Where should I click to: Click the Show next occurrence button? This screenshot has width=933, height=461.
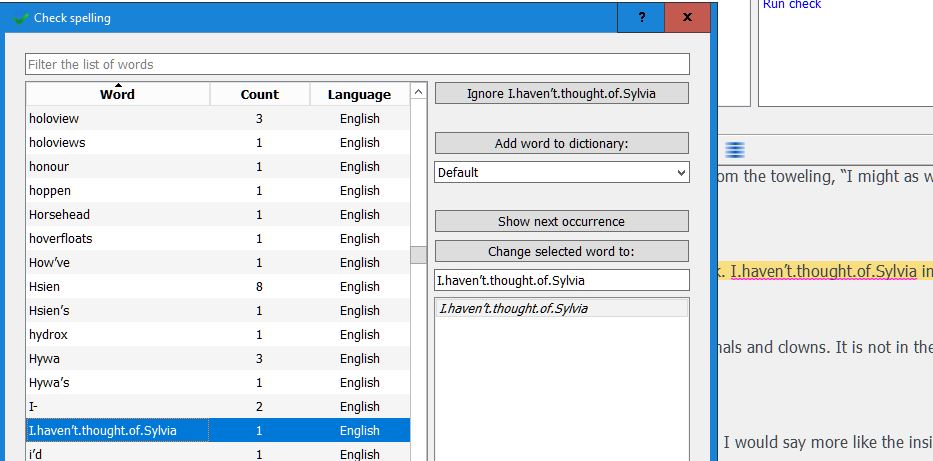[x=562, y=221]
